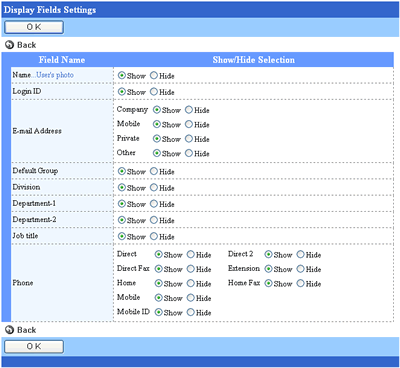Click the Default Group field label
Viewport: 400px width, 368px height.
pyautogui.click(x=35, y=171)
